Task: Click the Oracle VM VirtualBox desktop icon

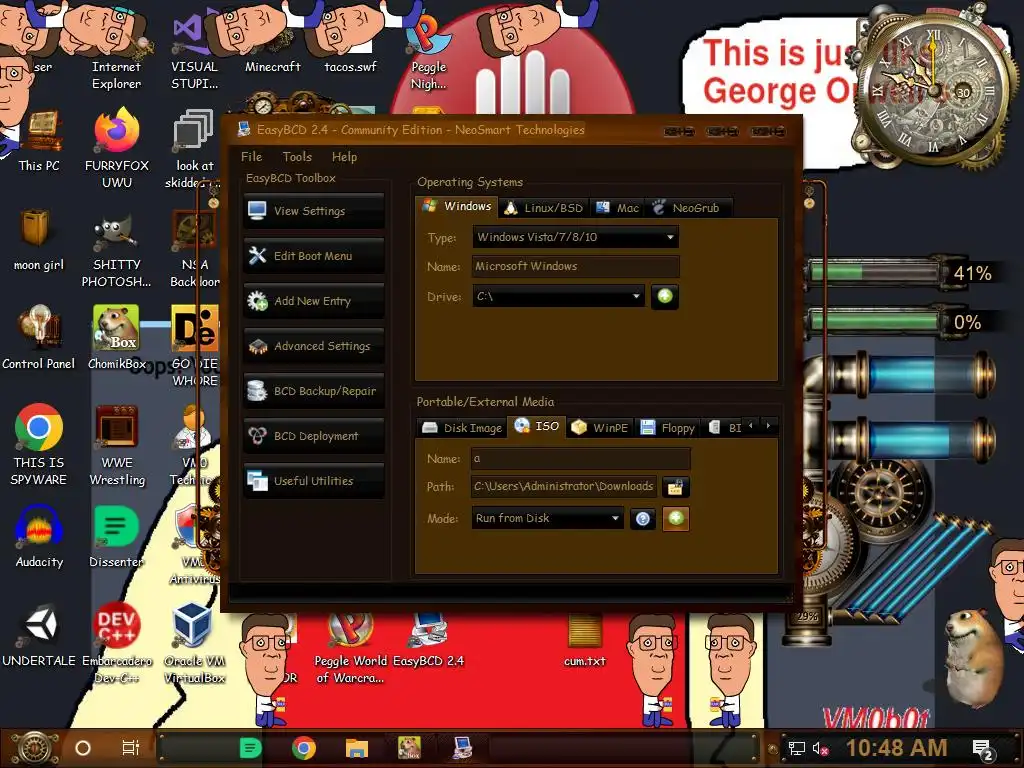Action: [194, 643]
